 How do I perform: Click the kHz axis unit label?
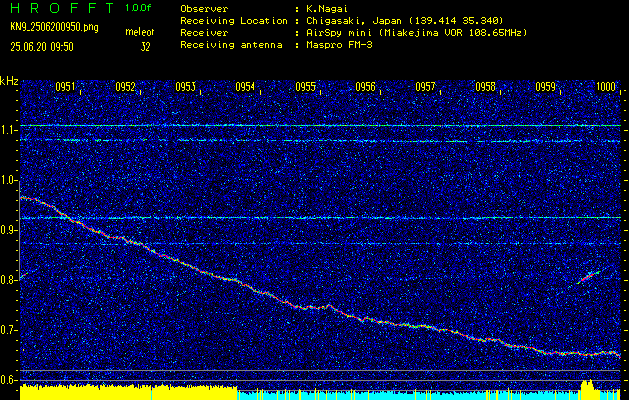pos(10,81)
